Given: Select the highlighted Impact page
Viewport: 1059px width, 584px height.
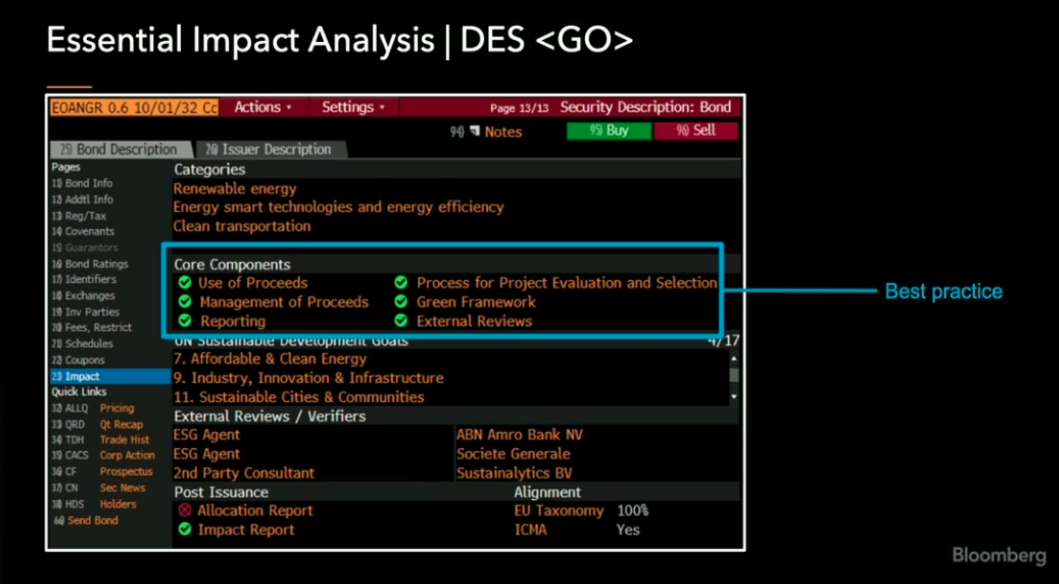Looking at the screenshot, I should click(110, 377).
